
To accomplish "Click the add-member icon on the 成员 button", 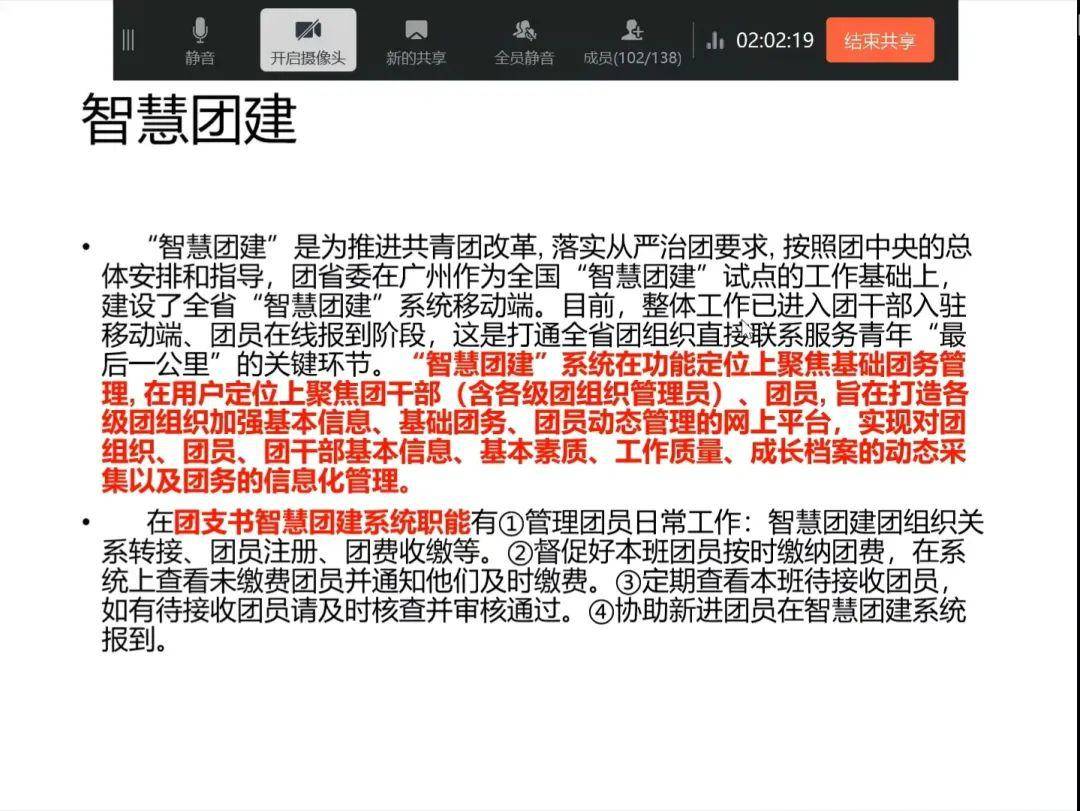I will tap(631, 28).
